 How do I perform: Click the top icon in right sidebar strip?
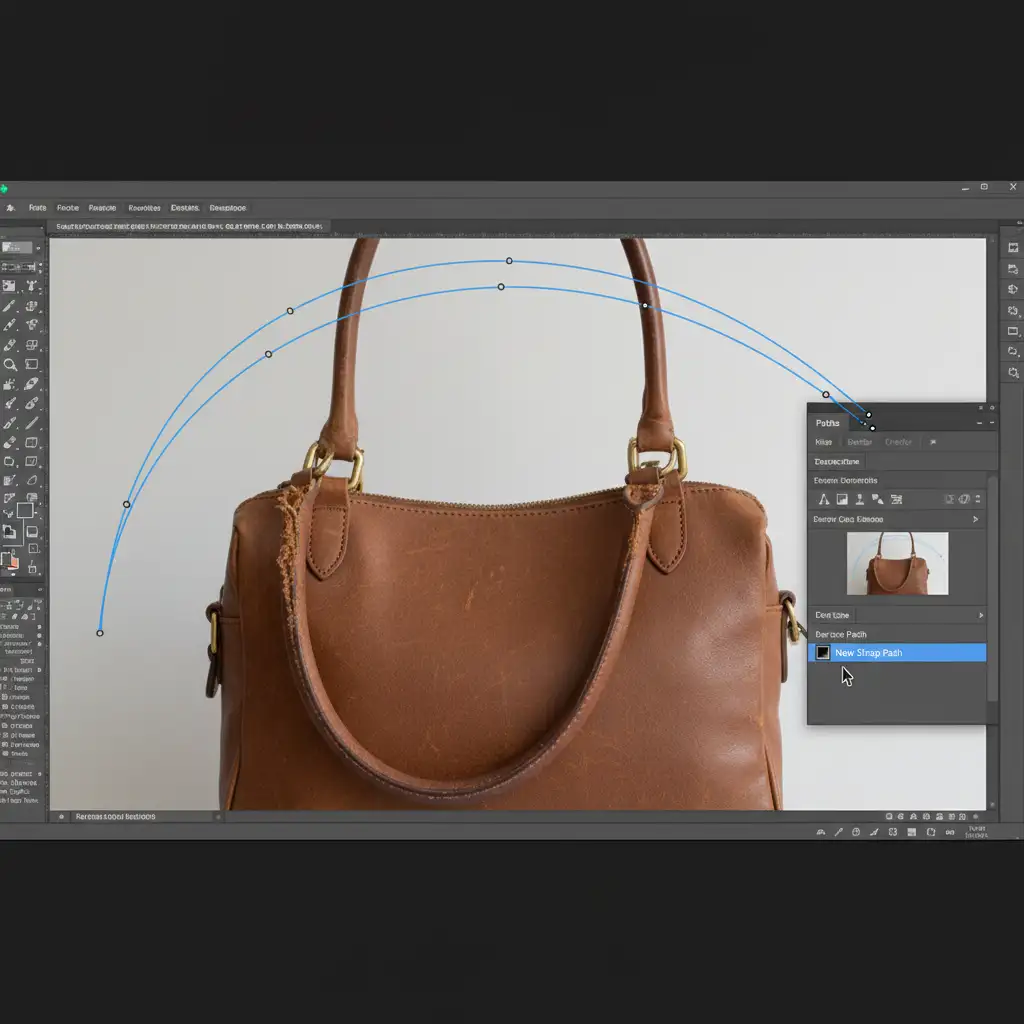pos(1013,247)
